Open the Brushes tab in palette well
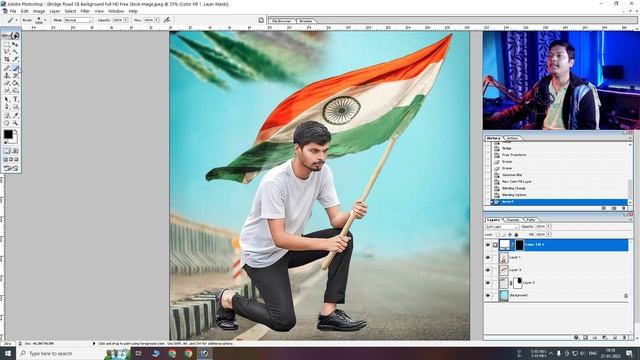 click(306, 21)
